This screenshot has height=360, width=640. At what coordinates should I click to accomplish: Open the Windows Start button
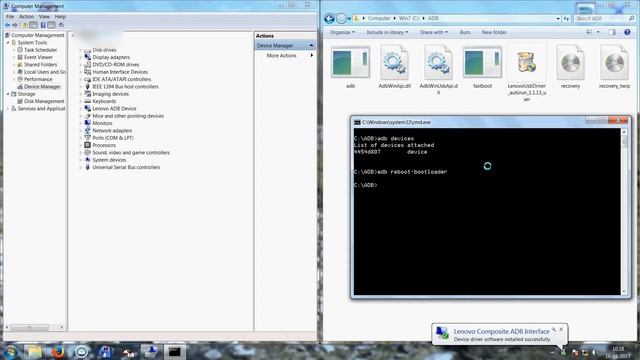11,352
